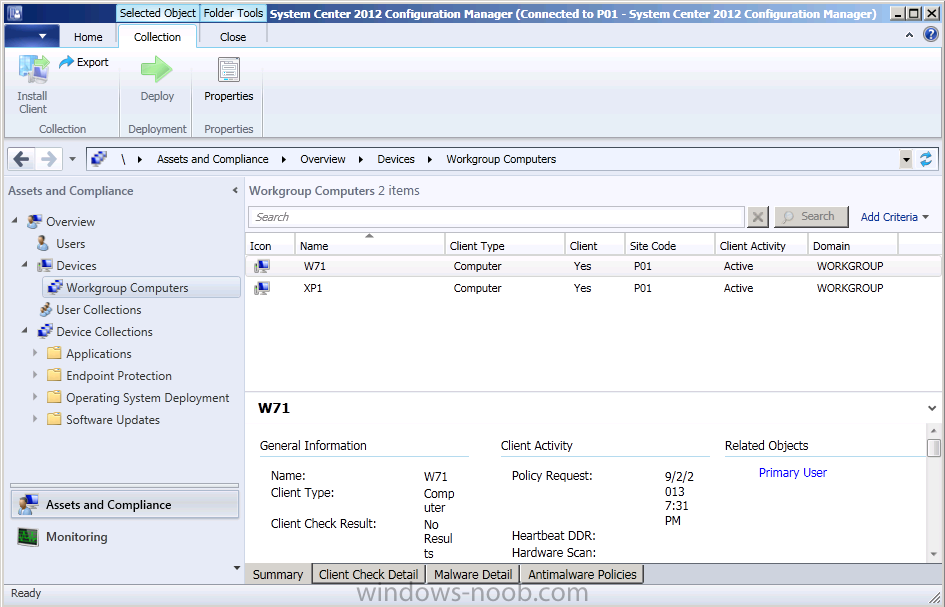The width and height of the screenshot is (945, 607).
Task: Collapse the Assets and Compliance navigation pane
Action: [x=235, y=190]
